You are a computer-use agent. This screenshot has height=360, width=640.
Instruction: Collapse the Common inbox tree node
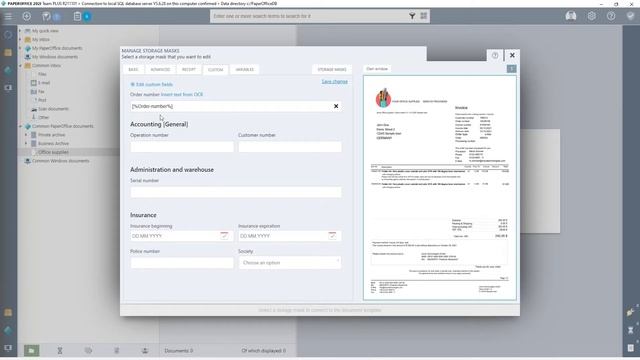(20, 66)
